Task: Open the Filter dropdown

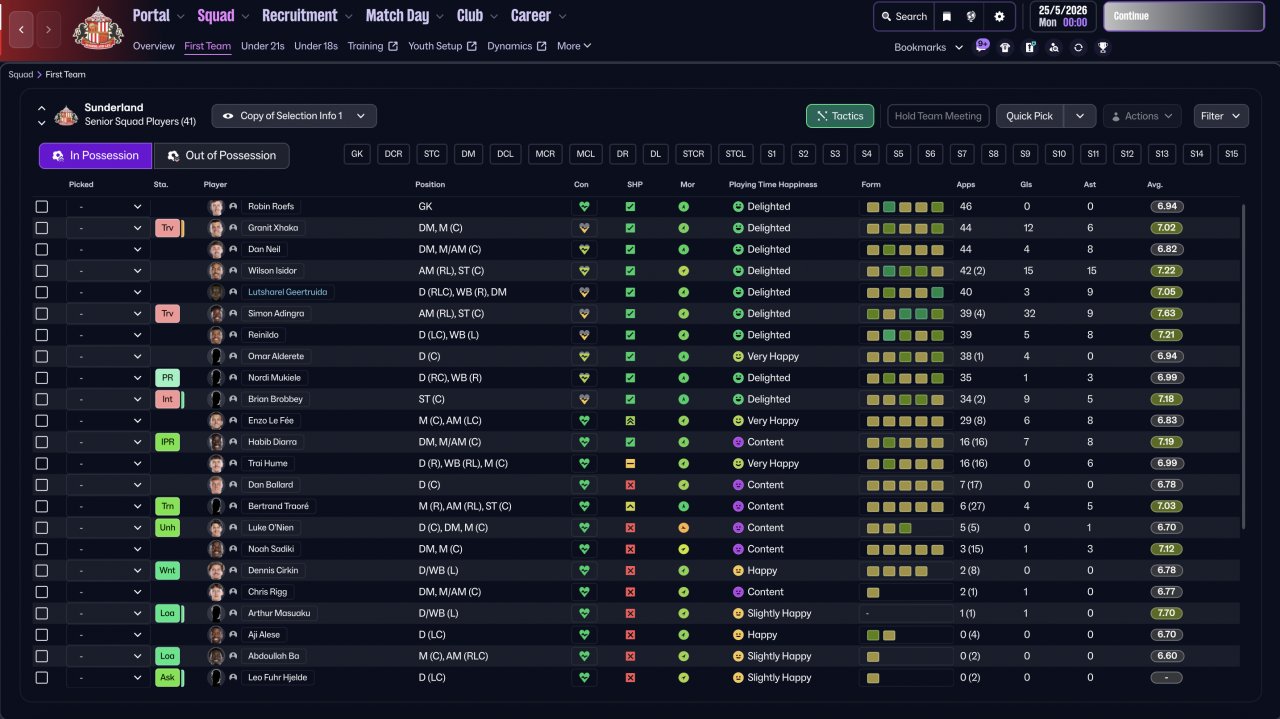Action: coord(1221,116)
